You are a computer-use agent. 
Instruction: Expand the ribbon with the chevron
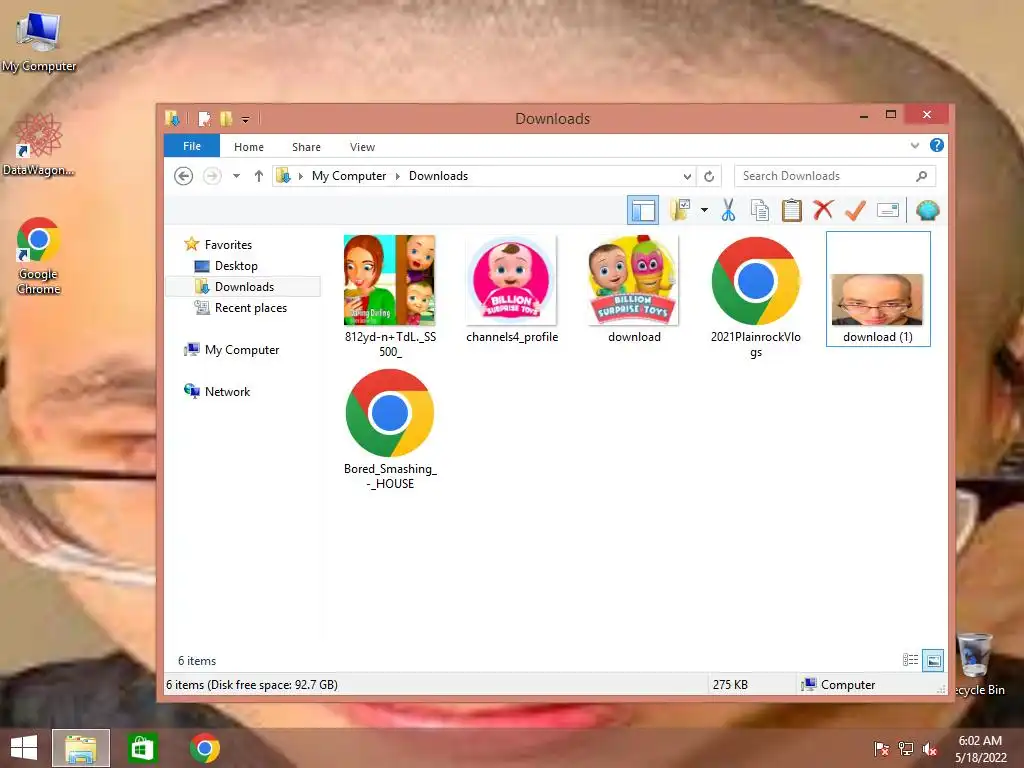[915, 146]
